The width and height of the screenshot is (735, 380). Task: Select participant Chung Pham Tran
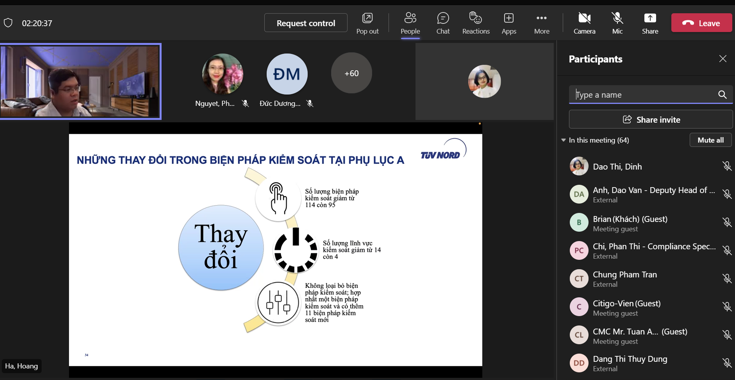[650, 278]
